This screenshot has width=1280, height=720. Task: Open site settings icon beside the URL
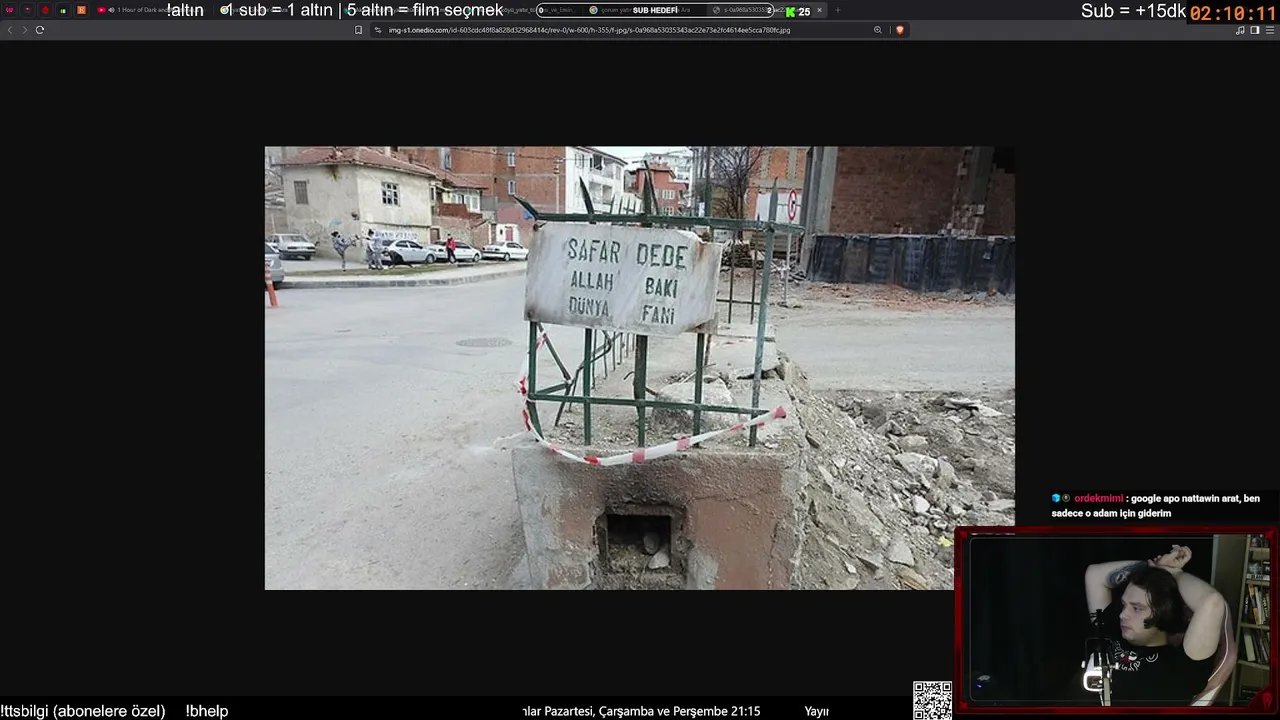[378, 30]
